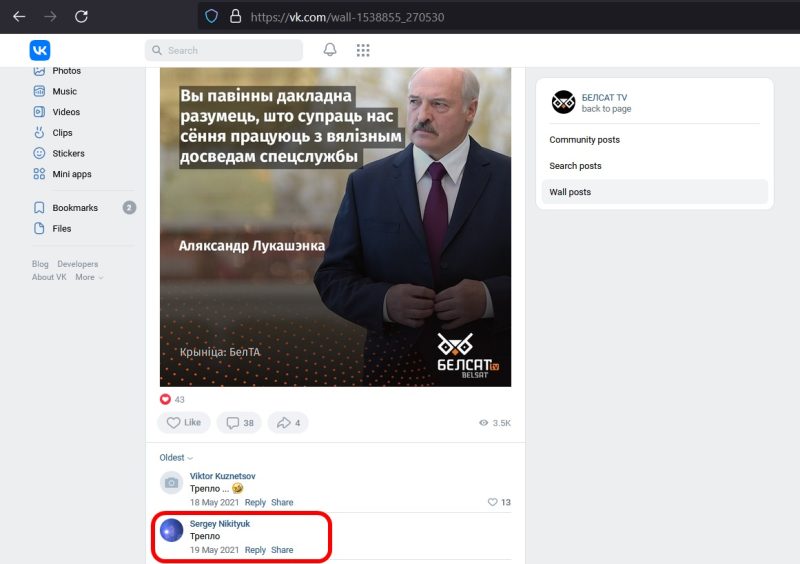
Task: Reply to Sergey Nikityuk's comment
Action: 255,550
